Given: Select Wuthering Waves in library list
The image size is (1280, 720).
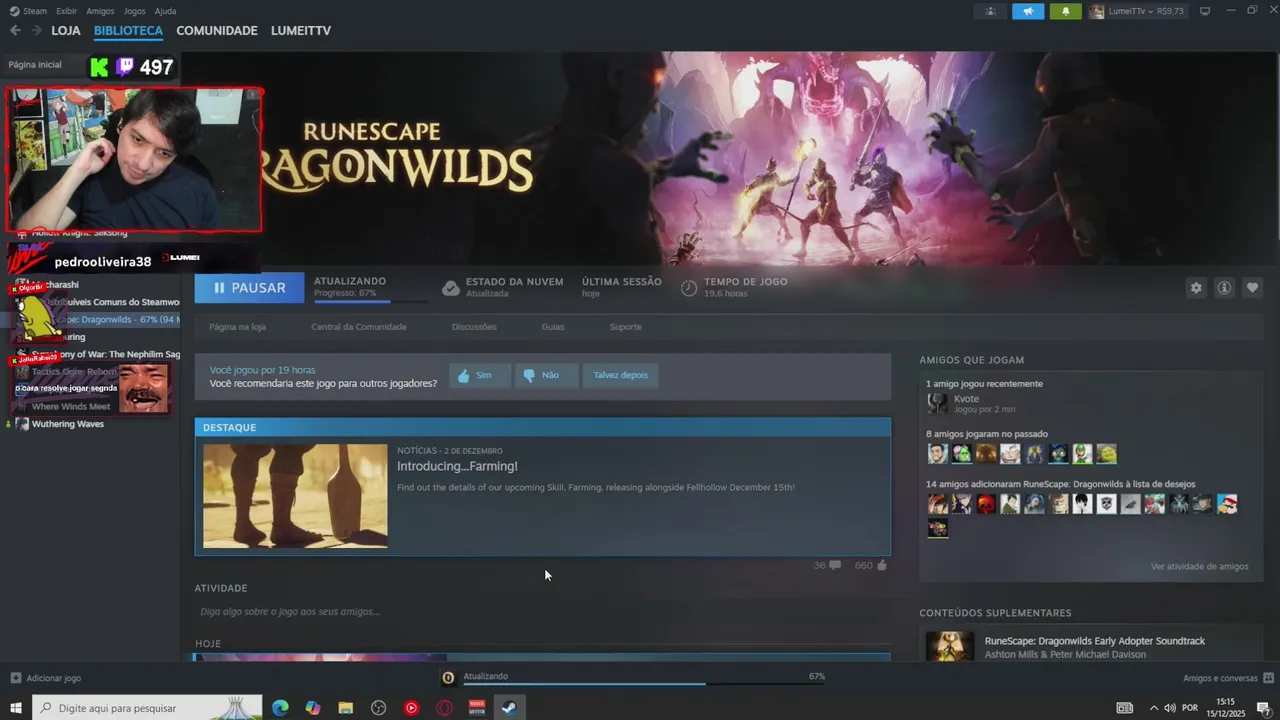Looking at the screenshot, I should [67, 424].
